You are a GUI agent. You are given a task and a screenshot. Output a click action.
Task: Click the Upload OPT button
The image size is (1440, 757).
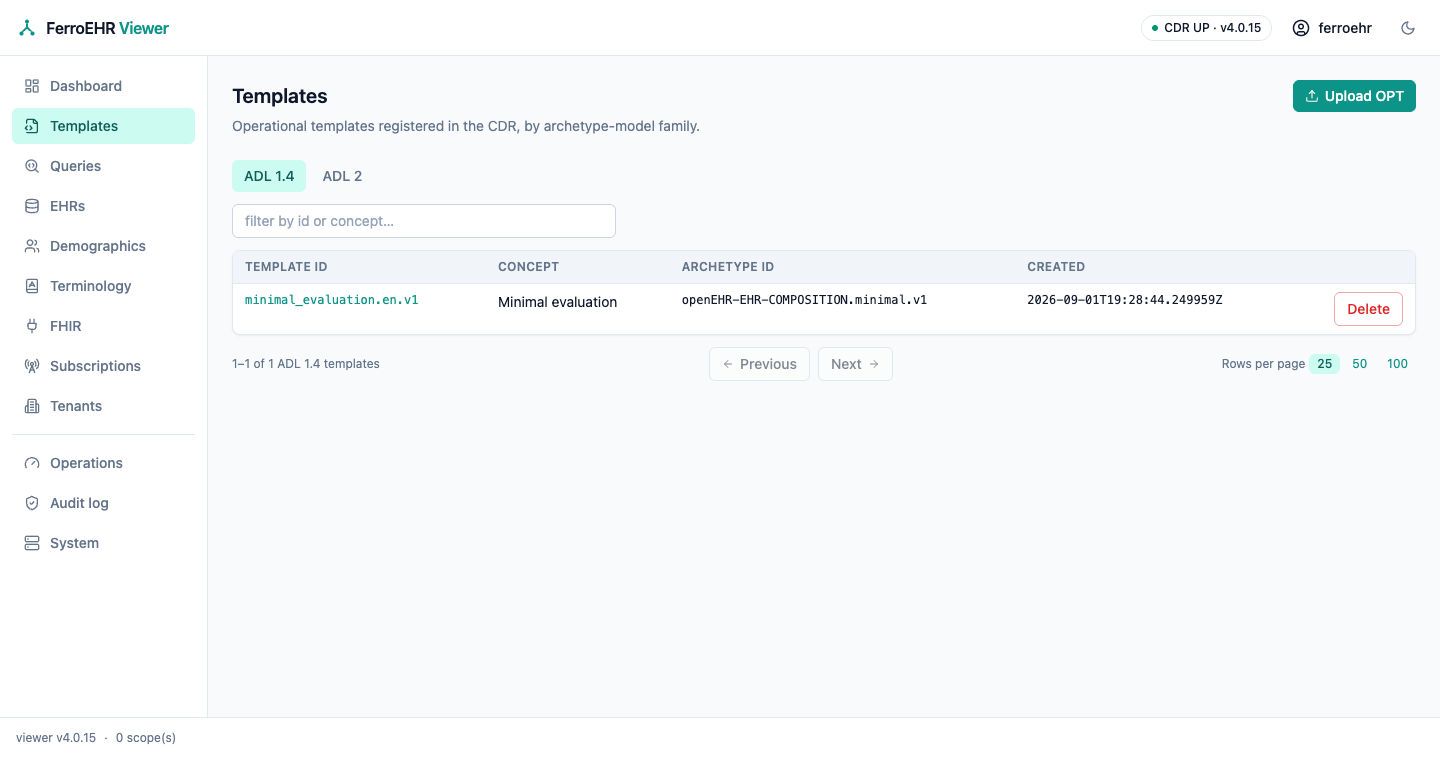click(x=1354, y=96)
